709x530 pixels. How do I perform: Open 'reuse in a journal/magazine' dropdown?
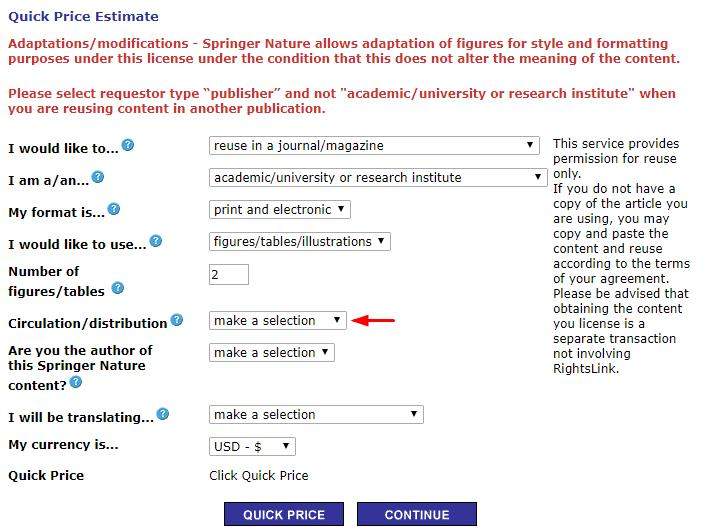click(375, 146)
